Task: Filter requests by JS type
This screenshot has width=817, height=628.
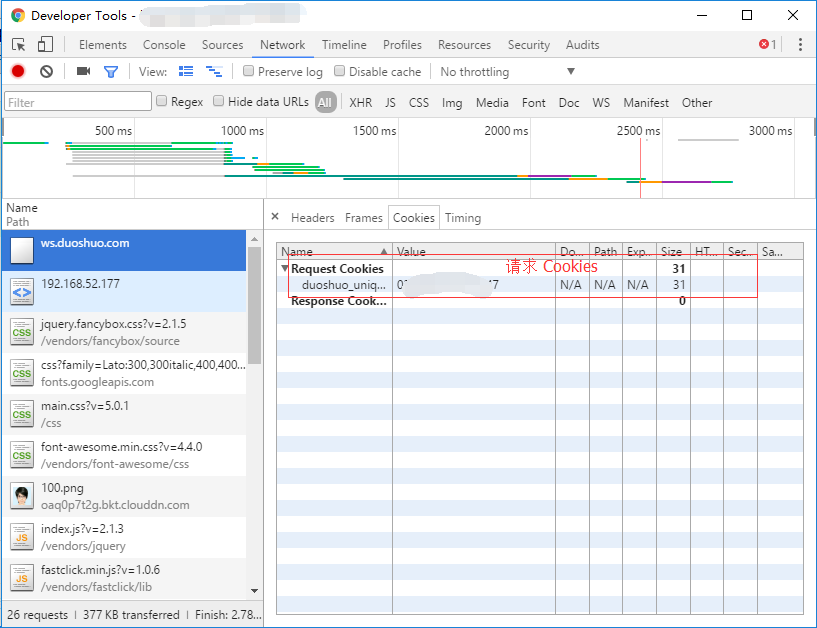Action: pyautogui.click(x=390, y=103)
